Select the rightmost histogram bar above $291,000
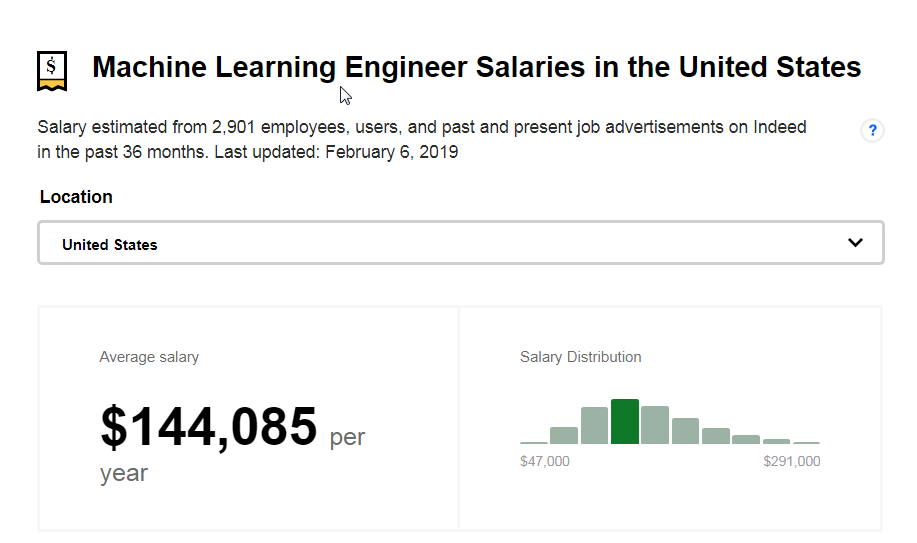 pyautogui.click(x=807, y=442)
